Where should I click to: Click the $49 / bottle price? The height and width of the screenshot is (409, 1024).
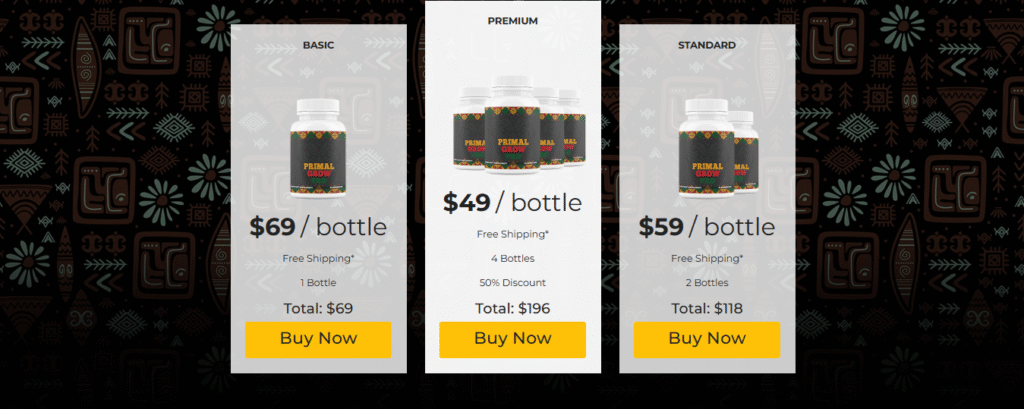[513, 203]
